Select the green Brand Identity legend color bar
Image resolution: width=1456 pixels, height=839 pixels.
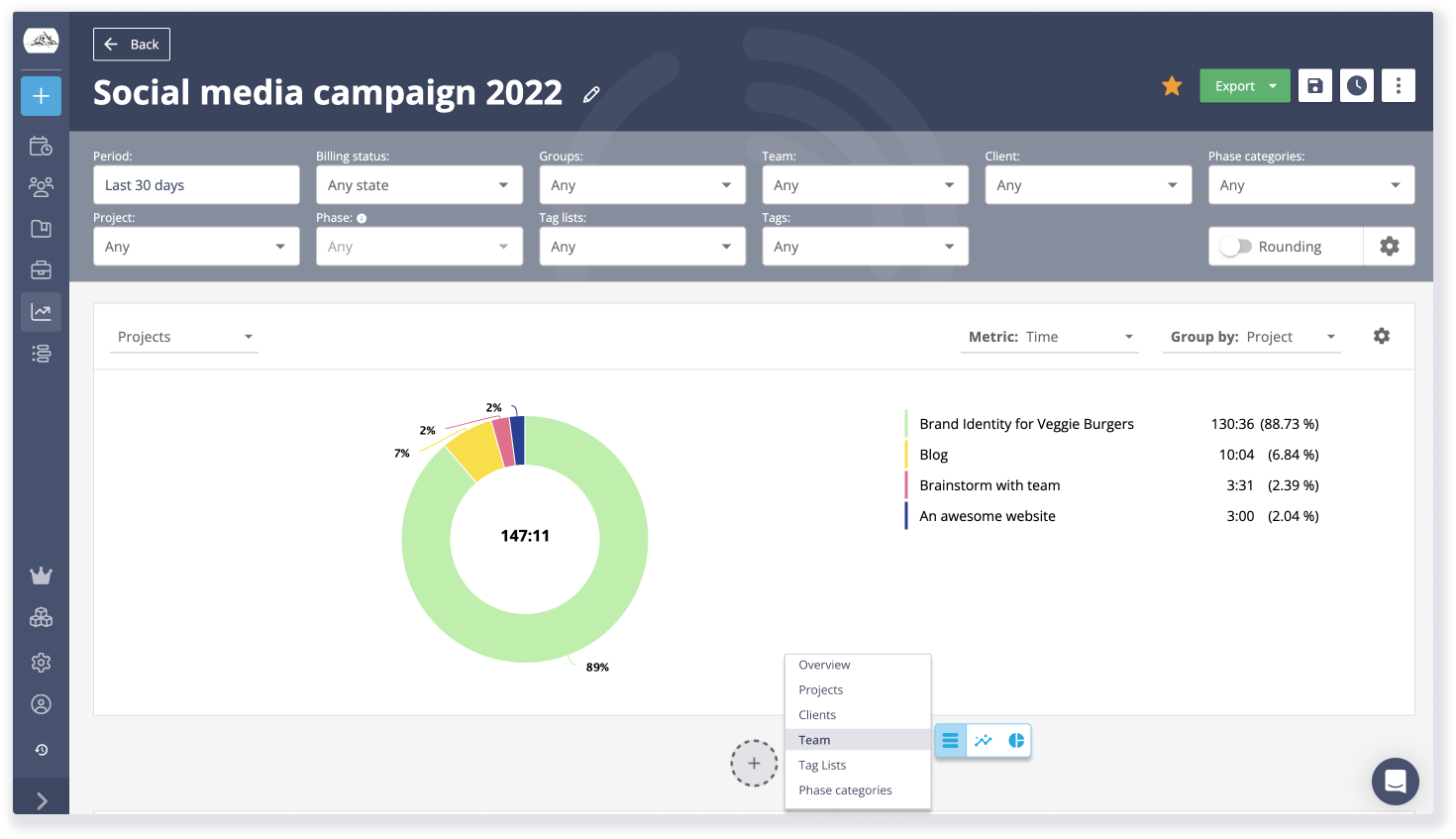(x=907, y=423)
